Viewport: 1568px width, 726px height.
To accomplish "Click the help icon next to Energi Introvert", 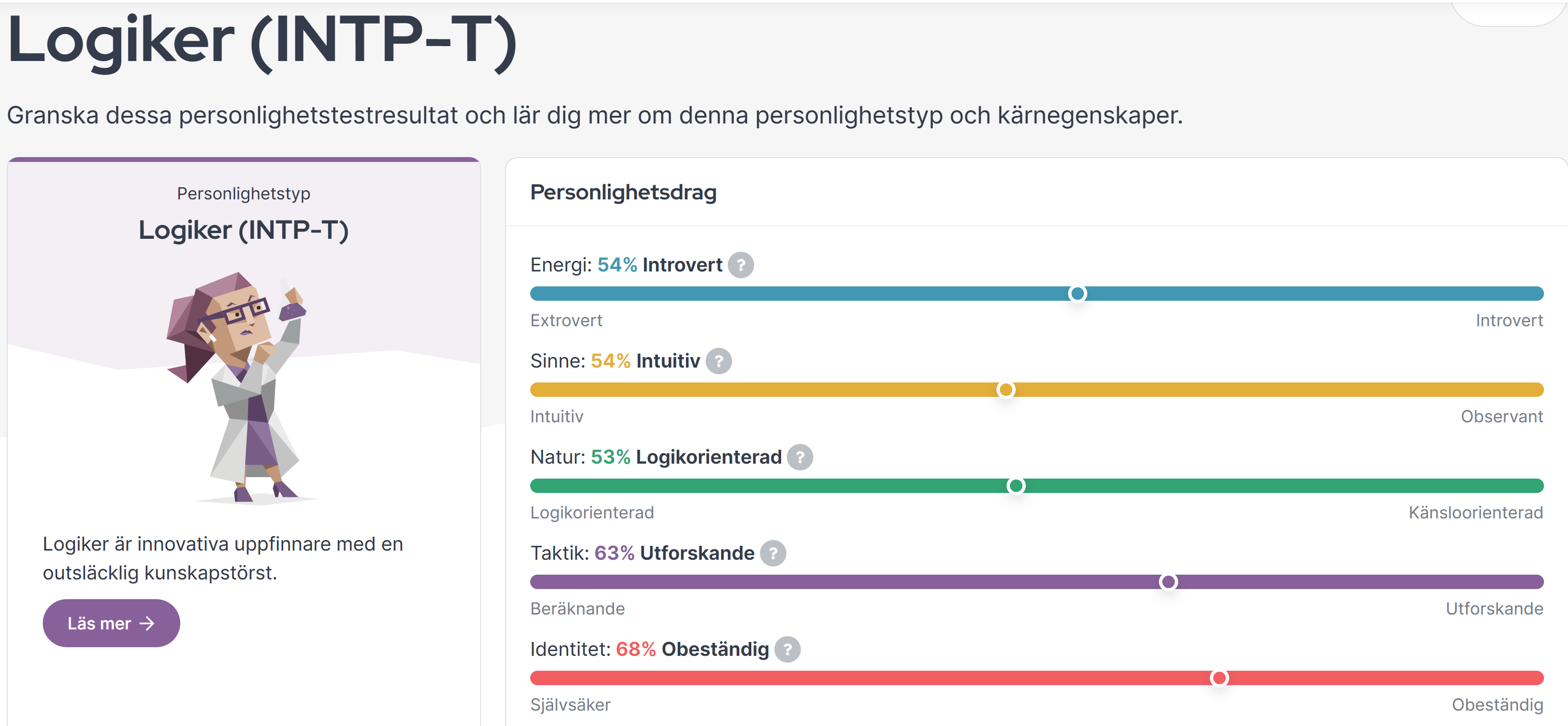I will click(x=741, y=265).
